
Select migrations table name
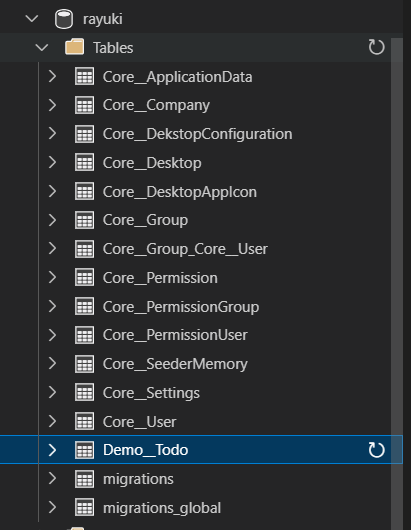click(x=138, y=479)
